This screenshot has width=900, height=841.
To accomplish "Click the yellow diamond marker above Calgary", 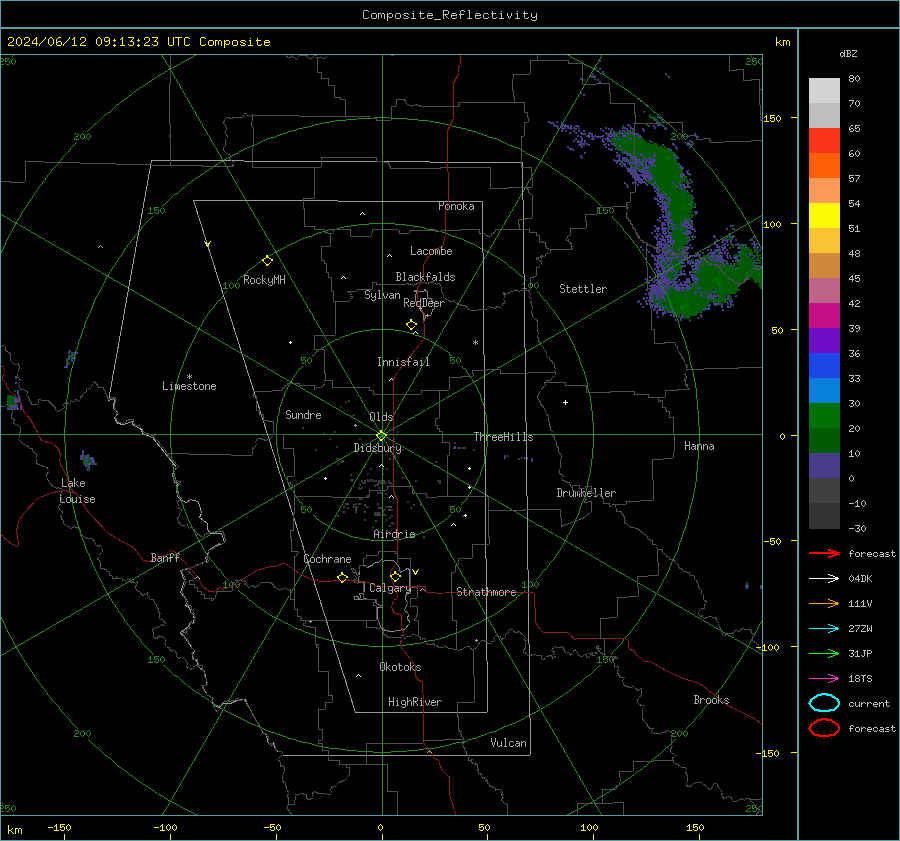I will pyautogui.click(x=395, y=576).
